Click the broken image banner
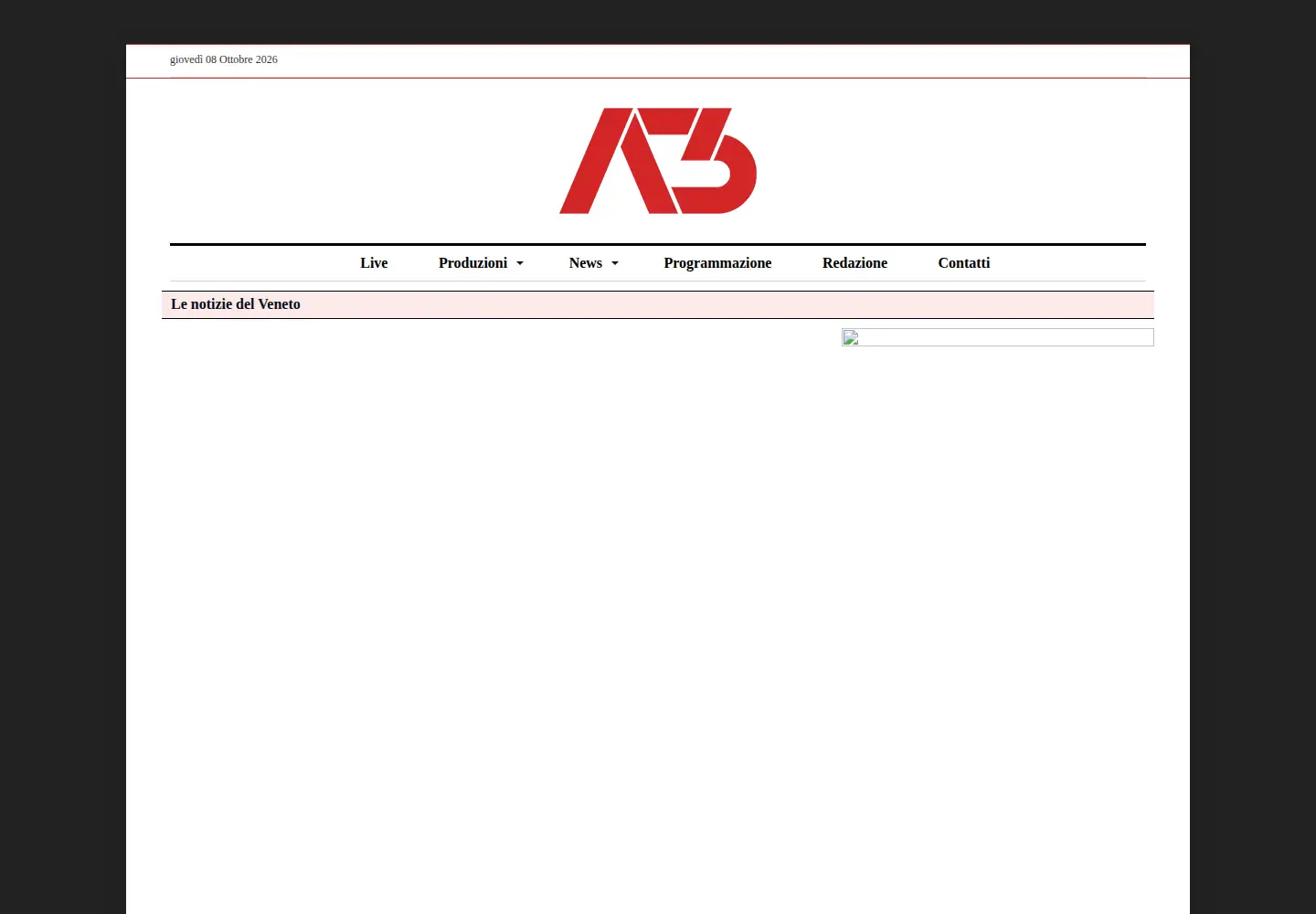 pyautogui.click(x=998, y=337)
